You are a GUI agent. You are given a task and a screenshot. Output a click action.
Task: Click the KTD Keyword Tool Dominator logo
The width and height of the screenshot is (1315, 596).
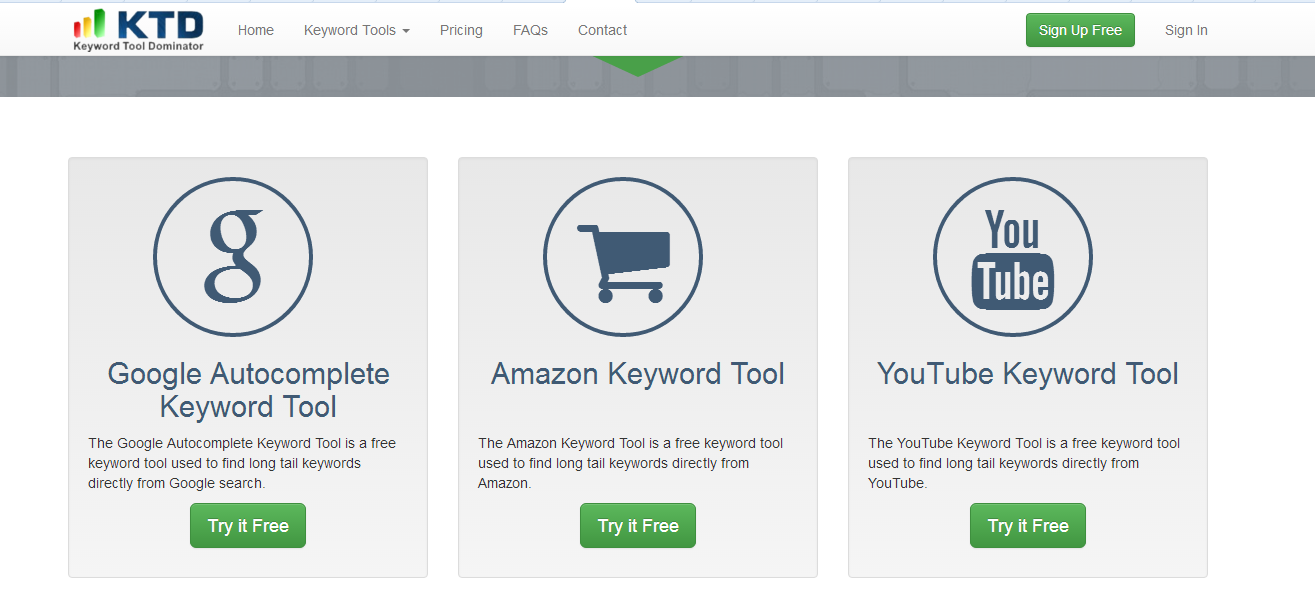pyautogui.click(x=138, y=30)
